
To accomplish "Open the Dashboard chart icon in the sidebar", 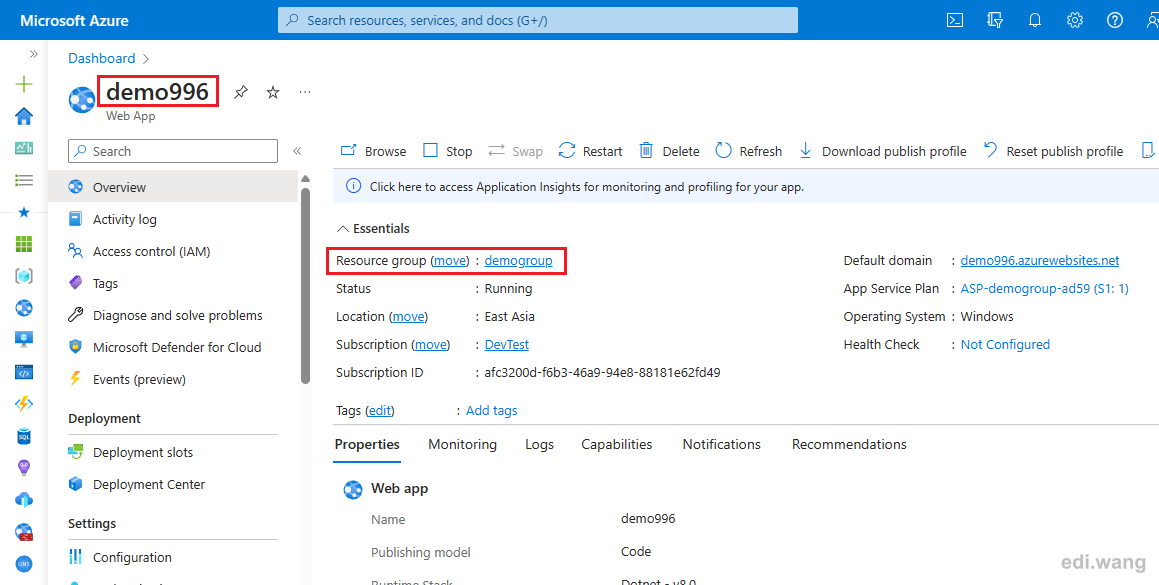I will coord(24,148).
